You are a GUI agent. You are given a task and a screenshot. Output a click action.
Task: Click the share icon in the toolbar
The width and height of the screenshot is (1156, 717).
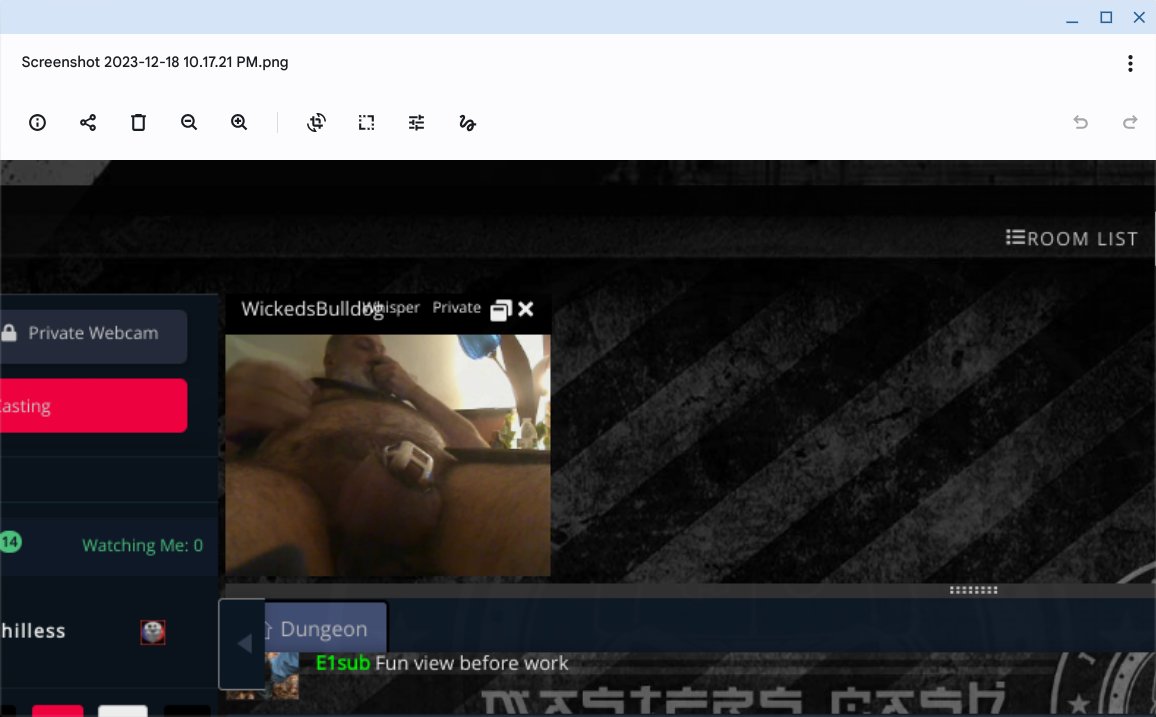[x=88, y=122]
